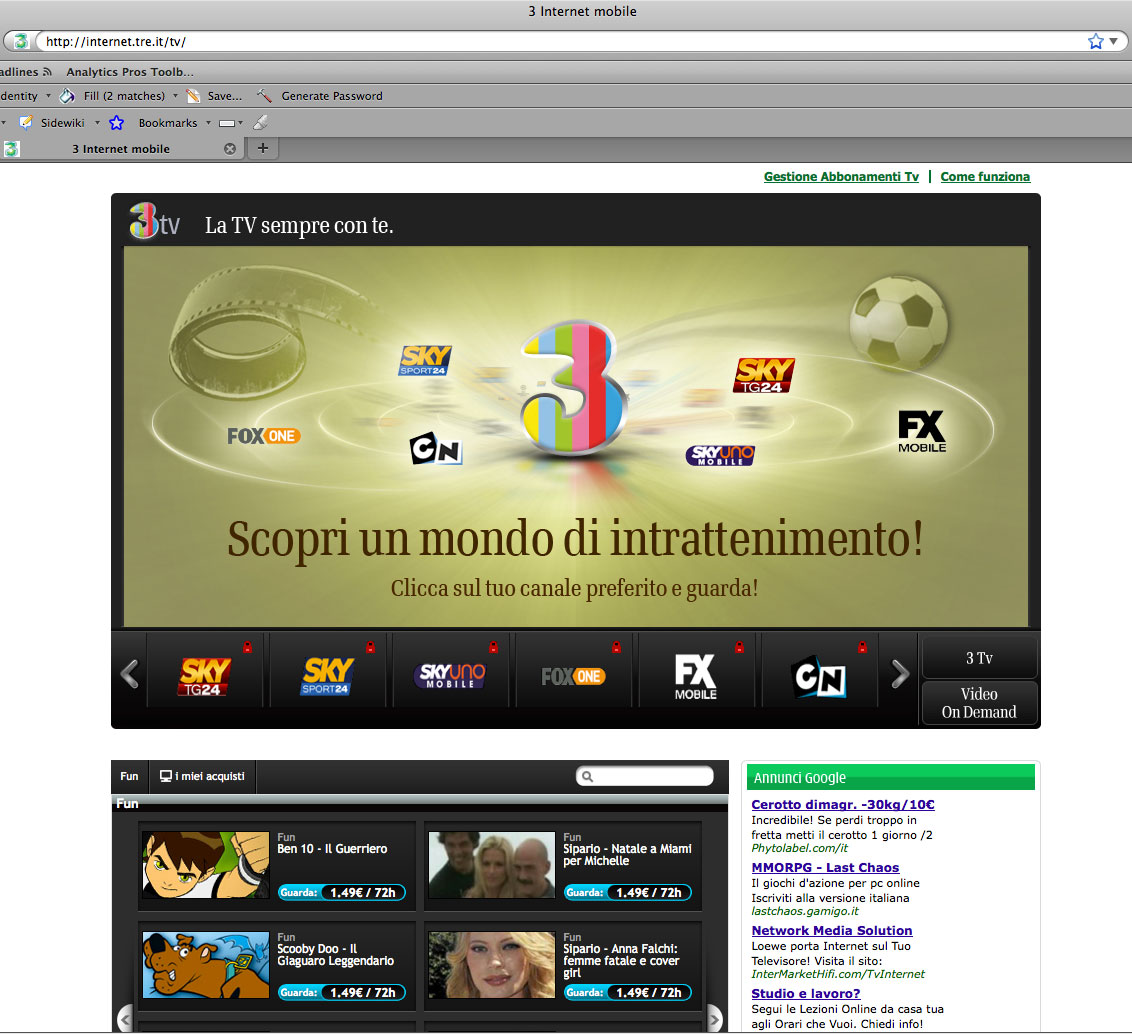
Task: Open the address bar history dropdown arrow
Action: tap(1113, 41)
